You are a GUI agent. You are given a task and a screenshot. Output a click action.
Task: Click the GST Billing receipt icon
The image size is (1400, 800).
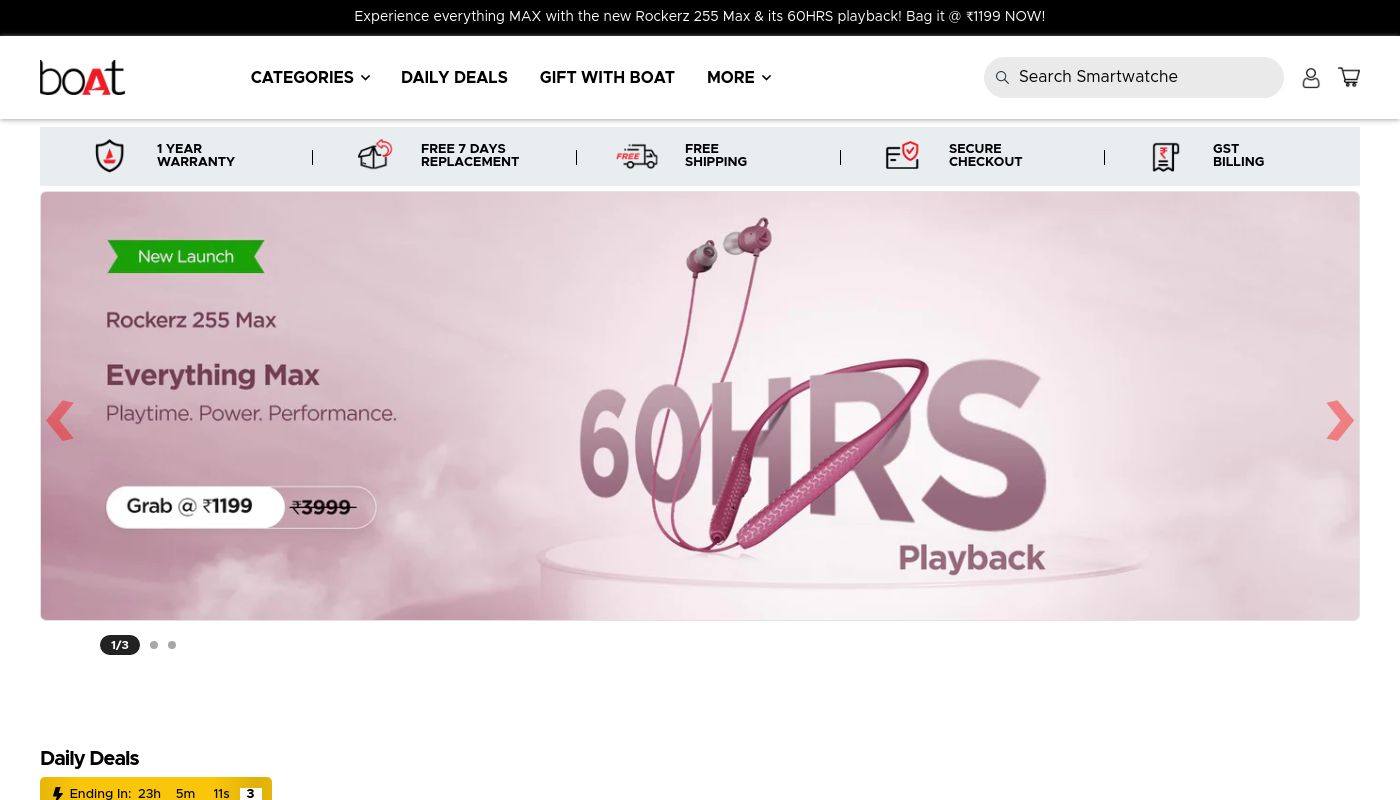pos(1166,157)
